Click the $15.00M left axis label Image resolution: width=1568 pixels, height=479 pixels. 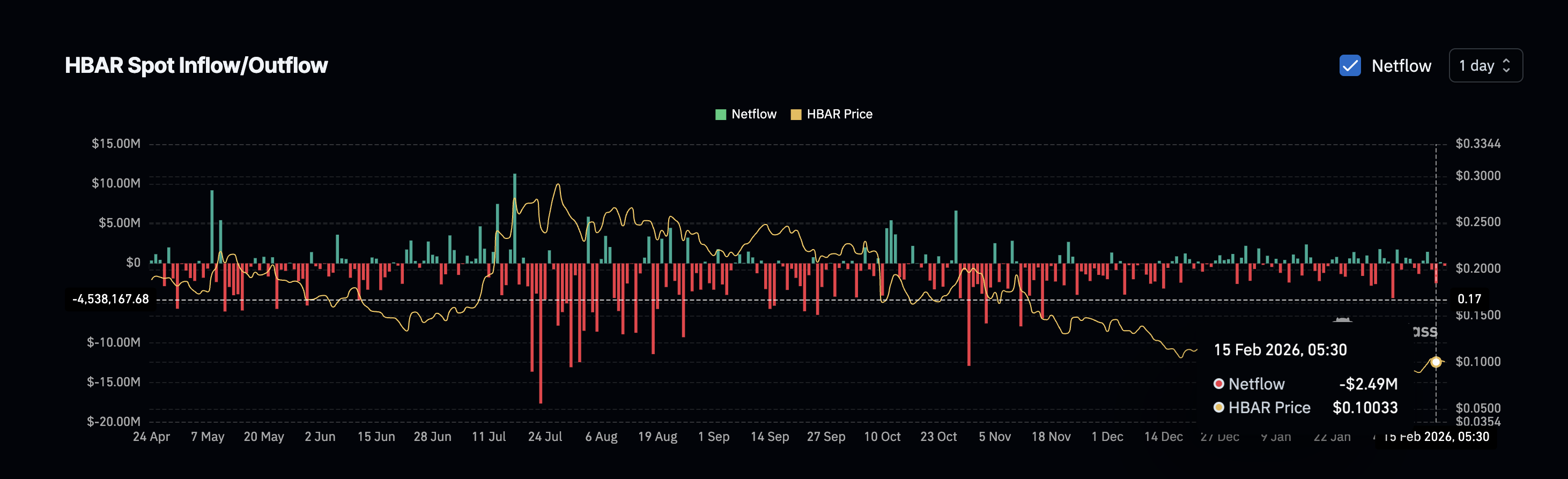point(116,144)
